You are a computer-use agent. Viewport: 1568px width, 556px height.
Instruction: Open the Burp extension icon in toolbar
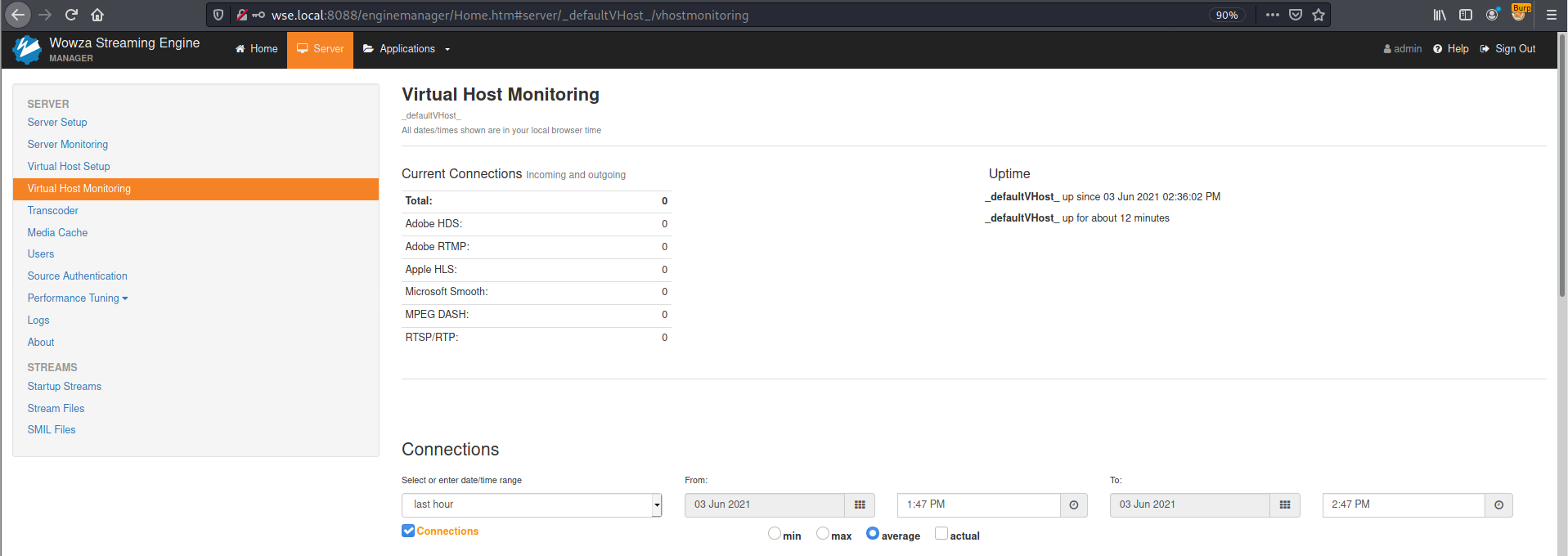click(1520, 14)
